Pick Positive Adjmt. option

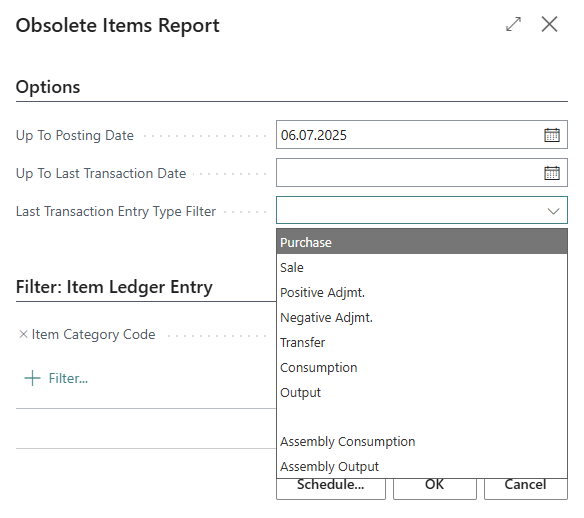422,292
